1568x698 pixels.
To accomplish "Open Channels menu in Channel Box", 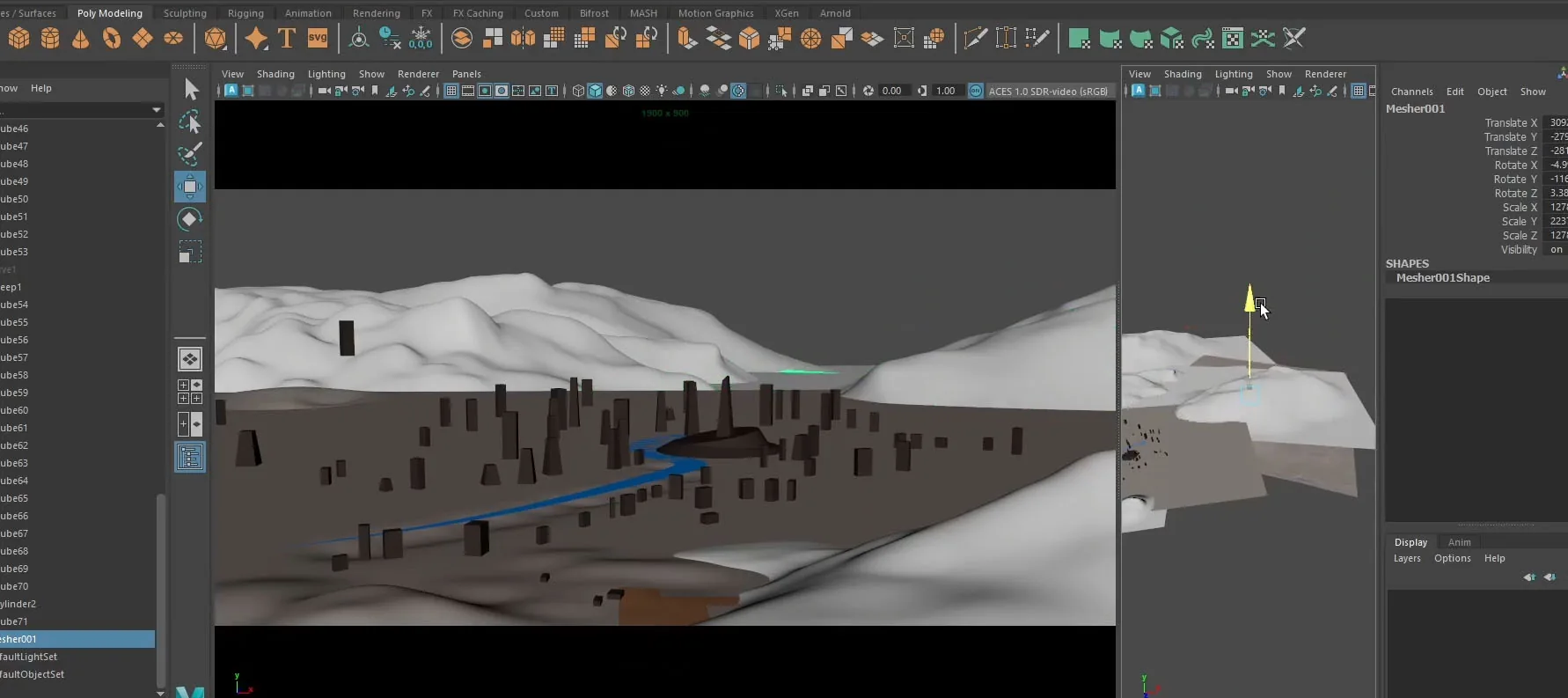I will [x=1411, y=92].
